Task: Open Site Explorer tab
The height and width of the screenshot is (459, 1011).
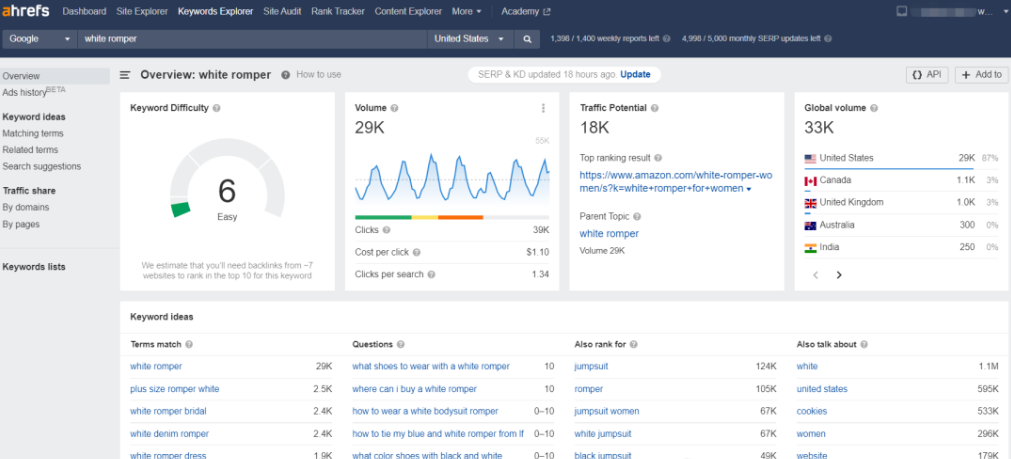Action: click(142, 12)
